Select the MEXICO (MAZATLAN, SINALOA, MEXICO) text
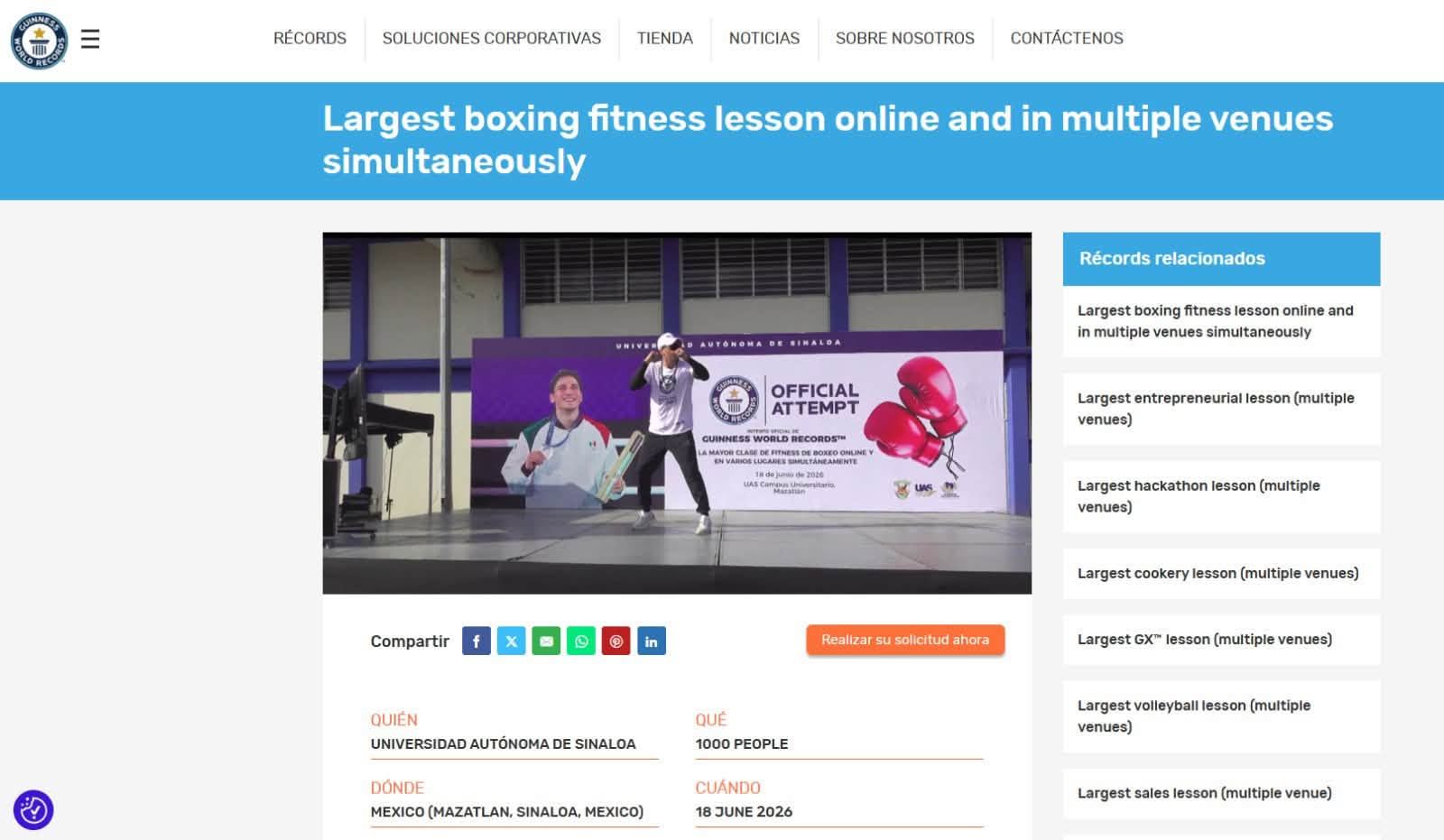 [507, 811]
